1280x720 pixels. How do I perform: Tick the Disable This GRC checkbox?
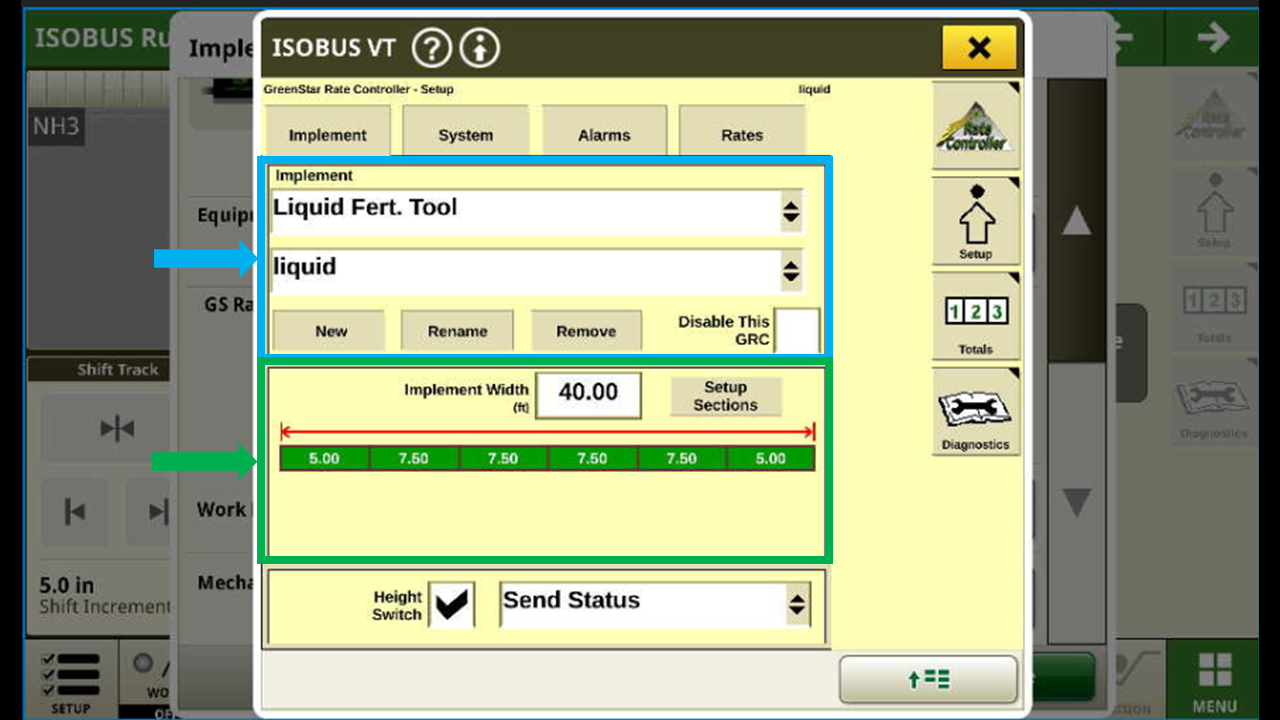pos(797,331)
